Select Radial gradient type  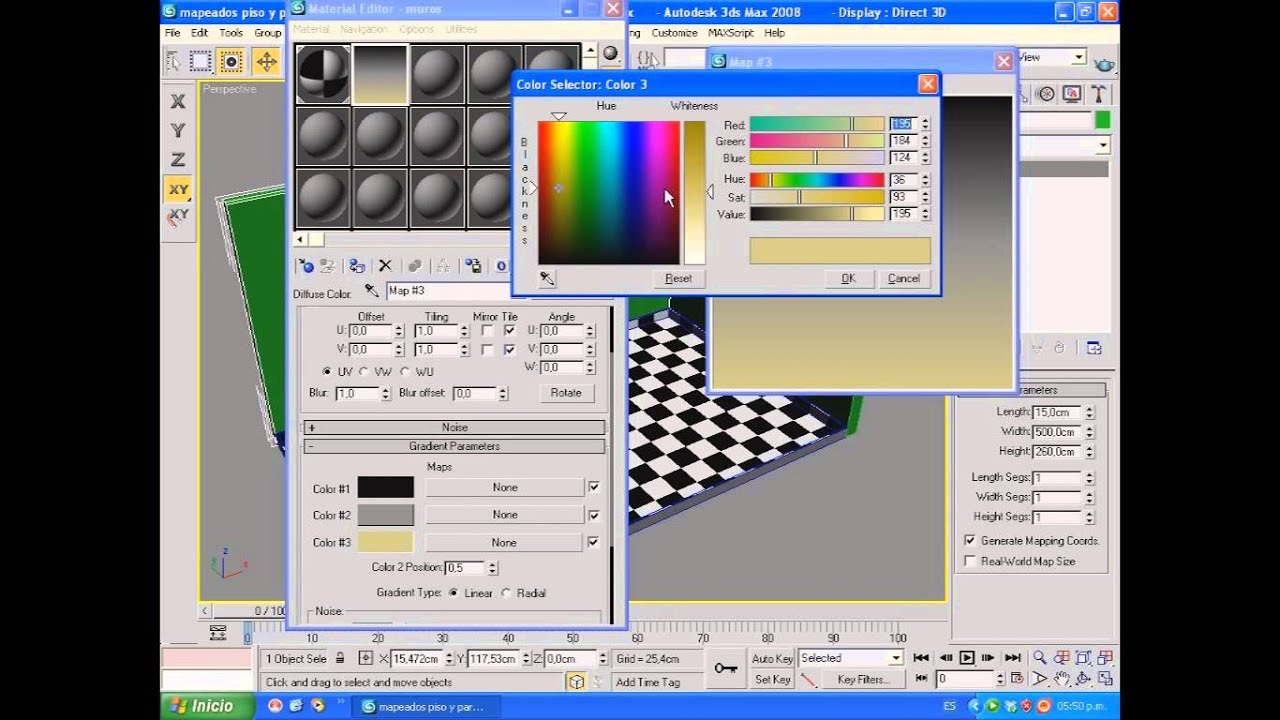pyautogui.click(x=506, y=593)
